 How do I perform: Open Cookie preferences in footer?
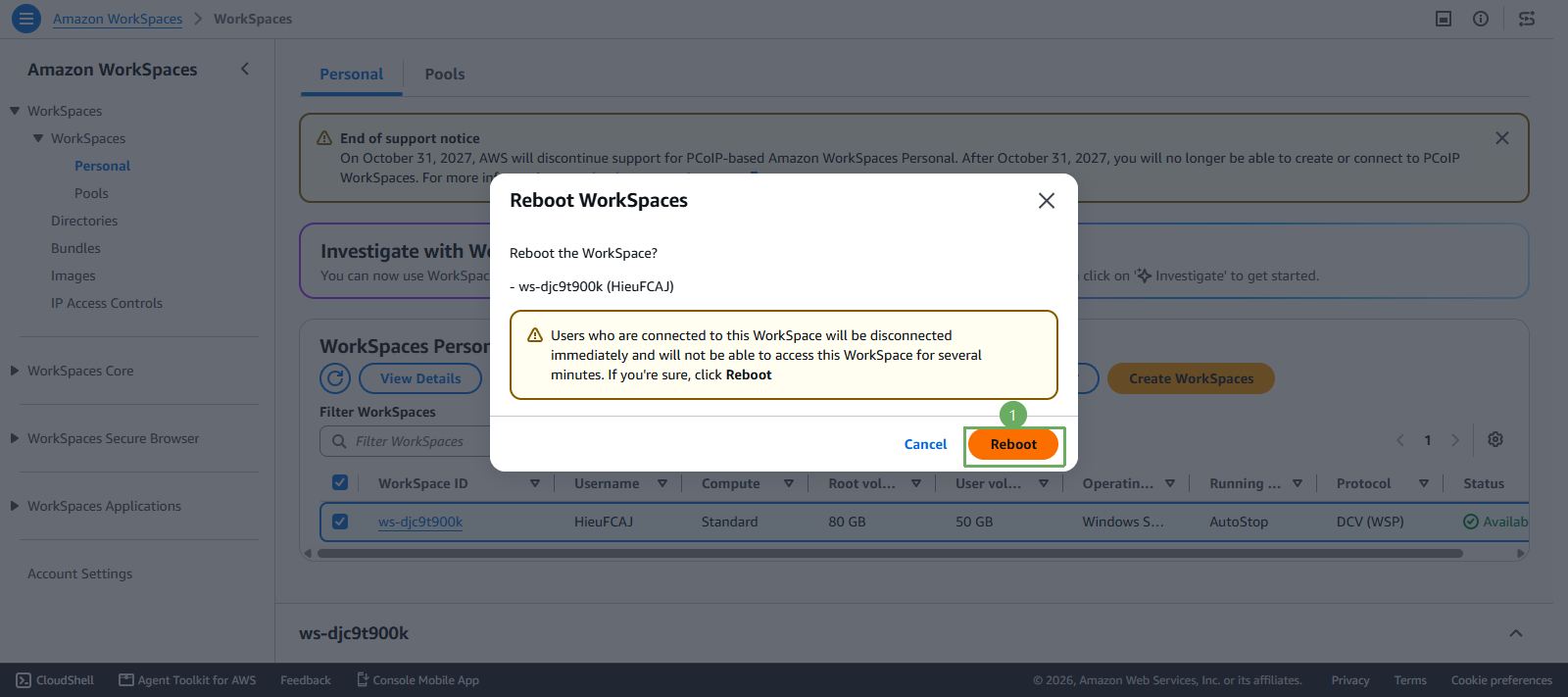point(1501,680)
